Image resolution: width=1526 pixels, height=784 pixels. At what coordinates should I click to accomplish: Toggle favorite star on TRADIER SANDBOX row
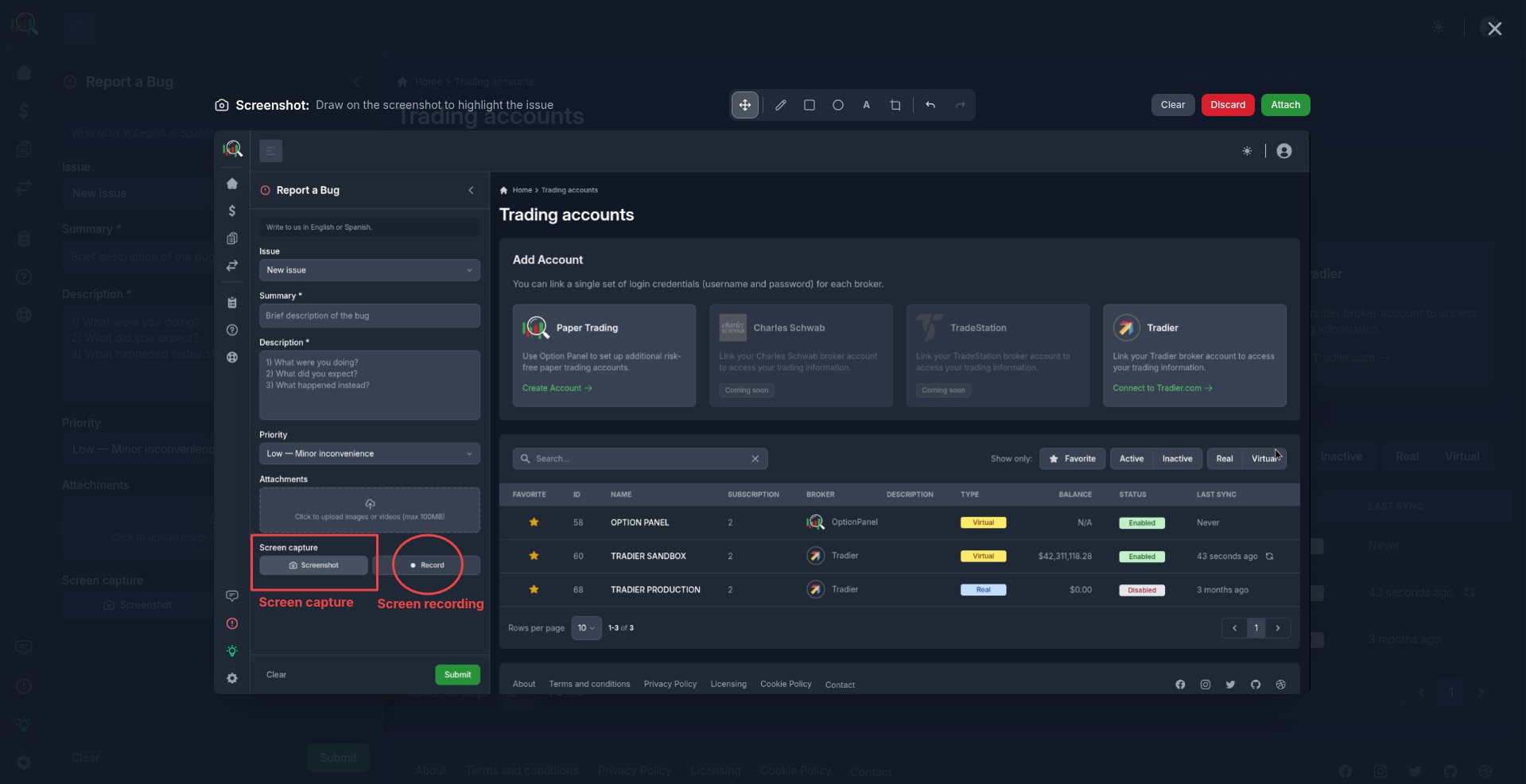(534, 556)
